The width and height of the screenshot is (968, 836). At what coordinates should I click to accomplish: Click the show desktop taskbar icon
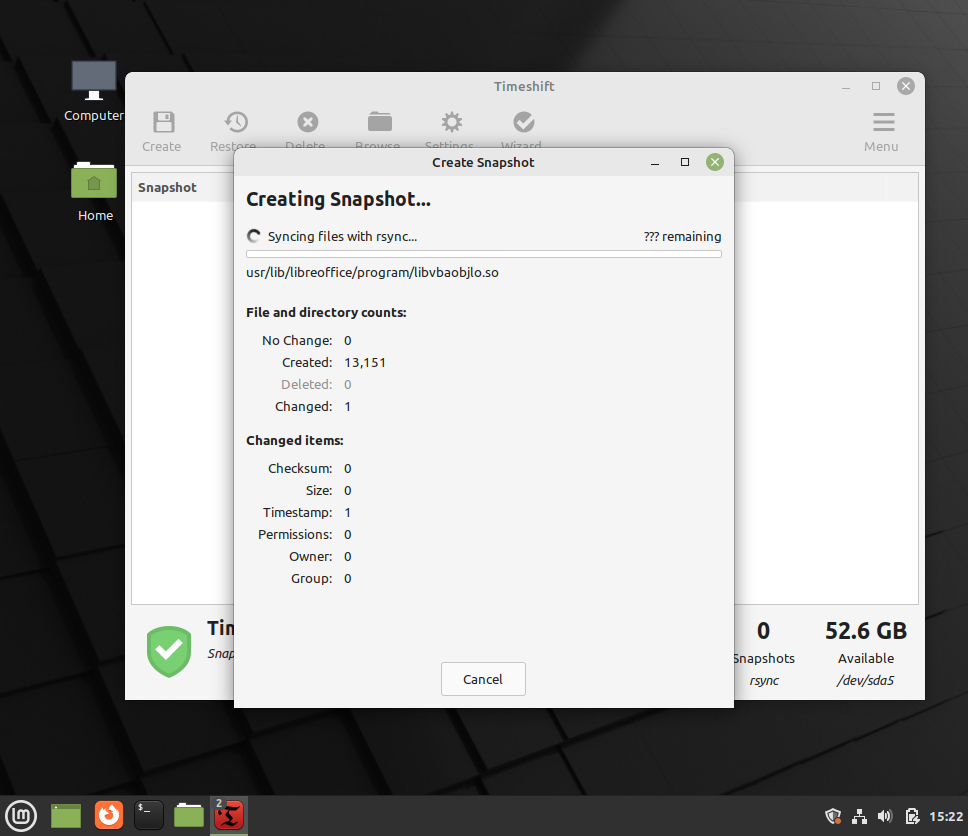(x=65, y=816)
